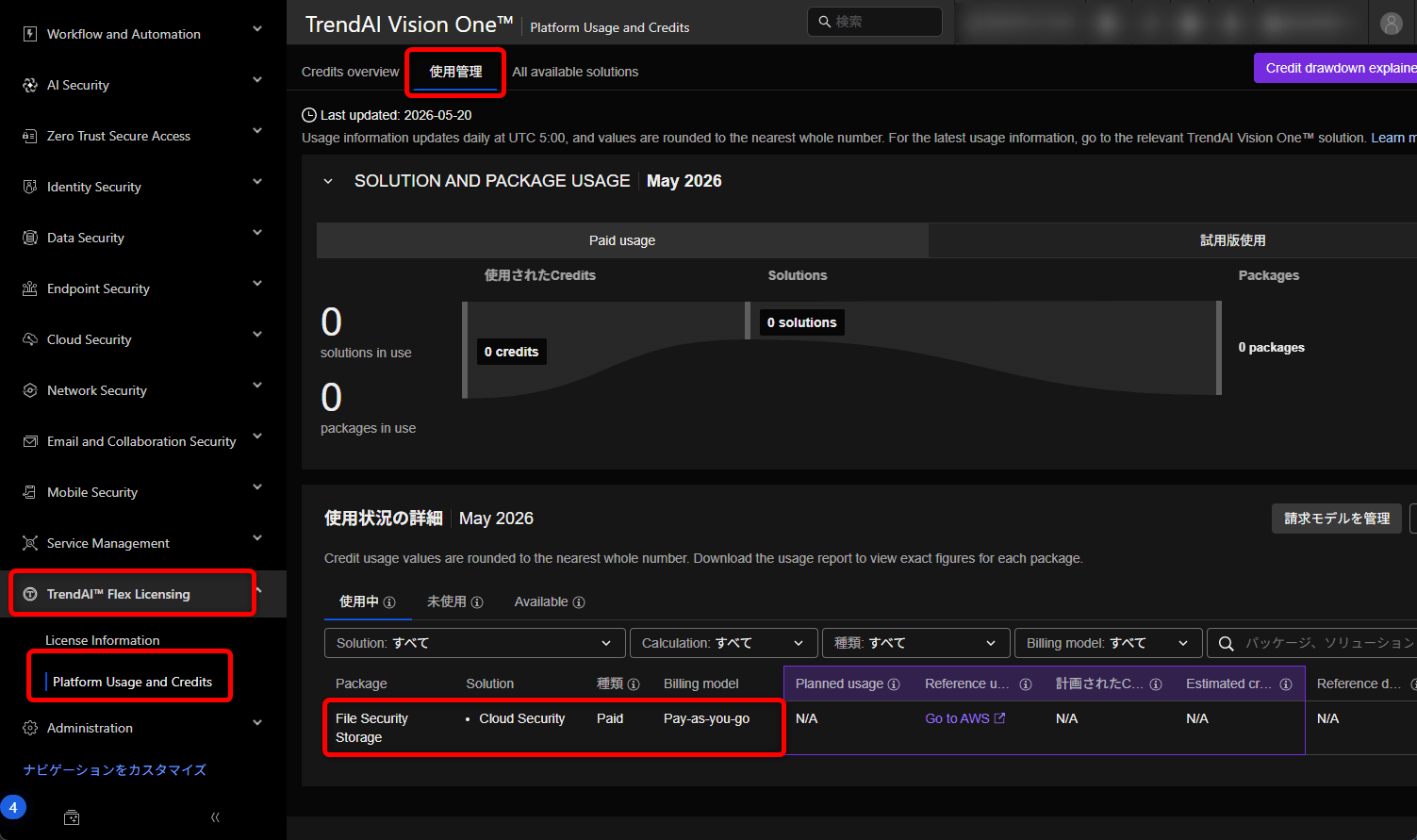Click the Mobile Security sidebar icon
The width and height of the screenshot is (1417, 840).
coord(30,492)
